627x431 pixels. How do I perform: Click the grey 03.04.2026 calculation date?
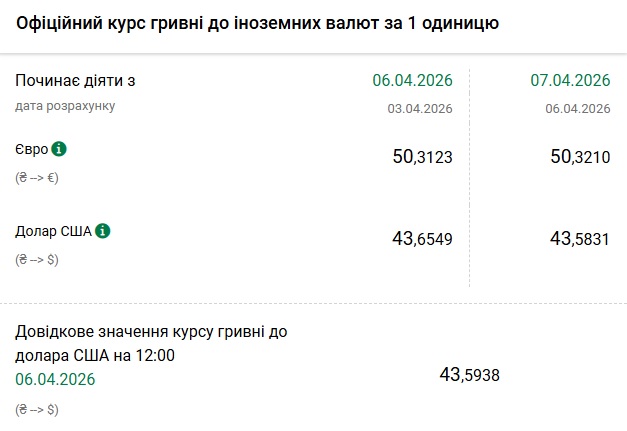tap(420, 108)
